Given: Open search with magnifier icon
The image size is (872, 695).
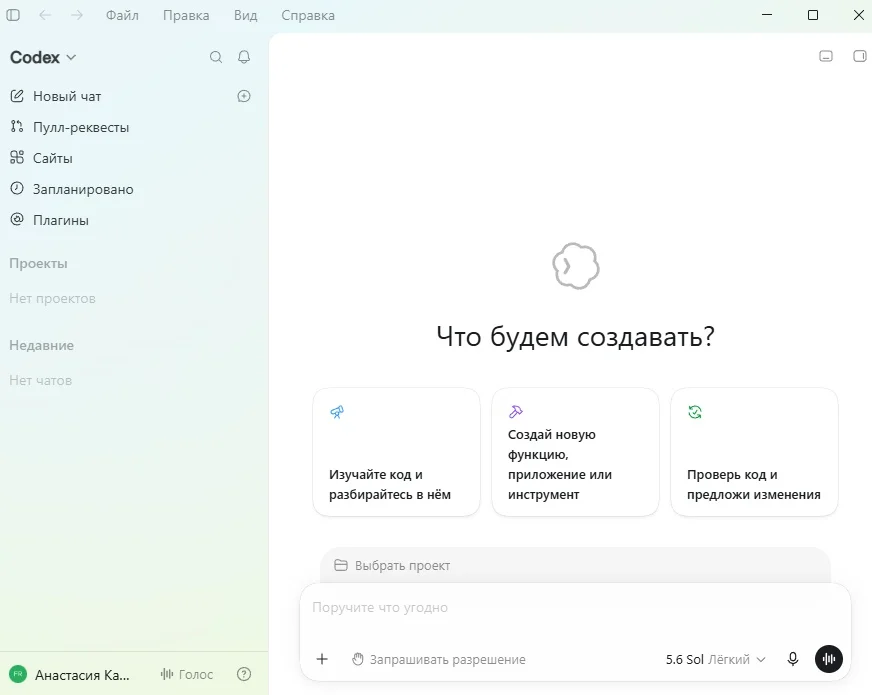Looking at the screenshot, I should pos(216,57).
